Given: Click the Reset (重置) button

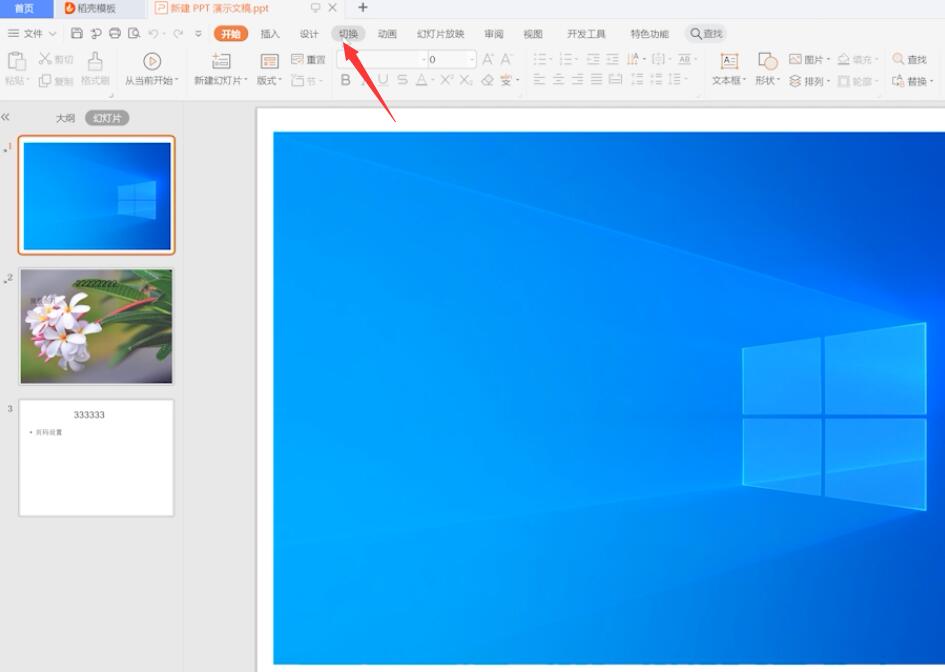Looking at the screenshot, I should [x=308, y=59].
